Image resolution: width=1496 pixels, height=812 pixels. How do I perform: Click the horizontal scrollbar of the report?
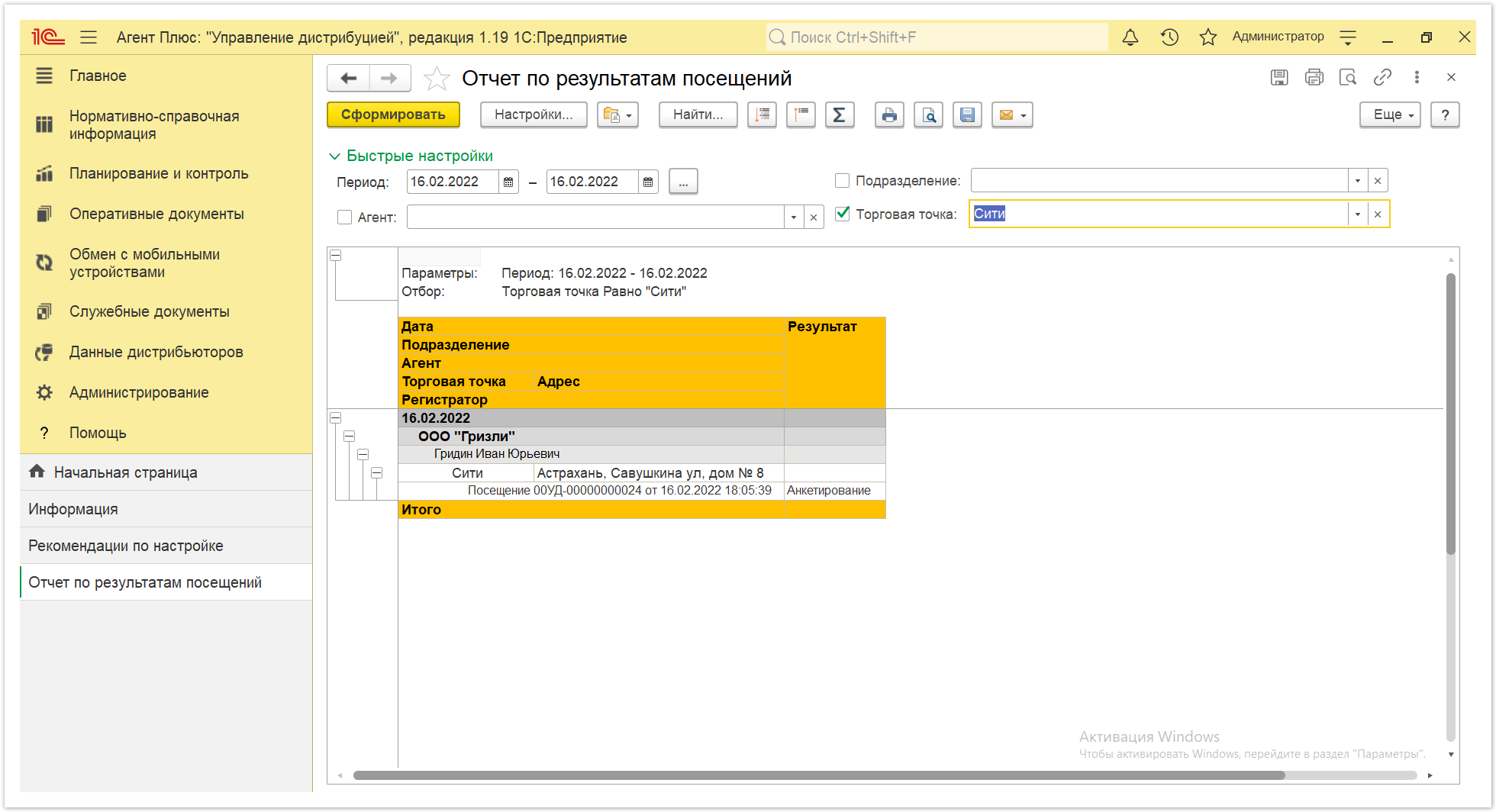click(x=819, y=775)
